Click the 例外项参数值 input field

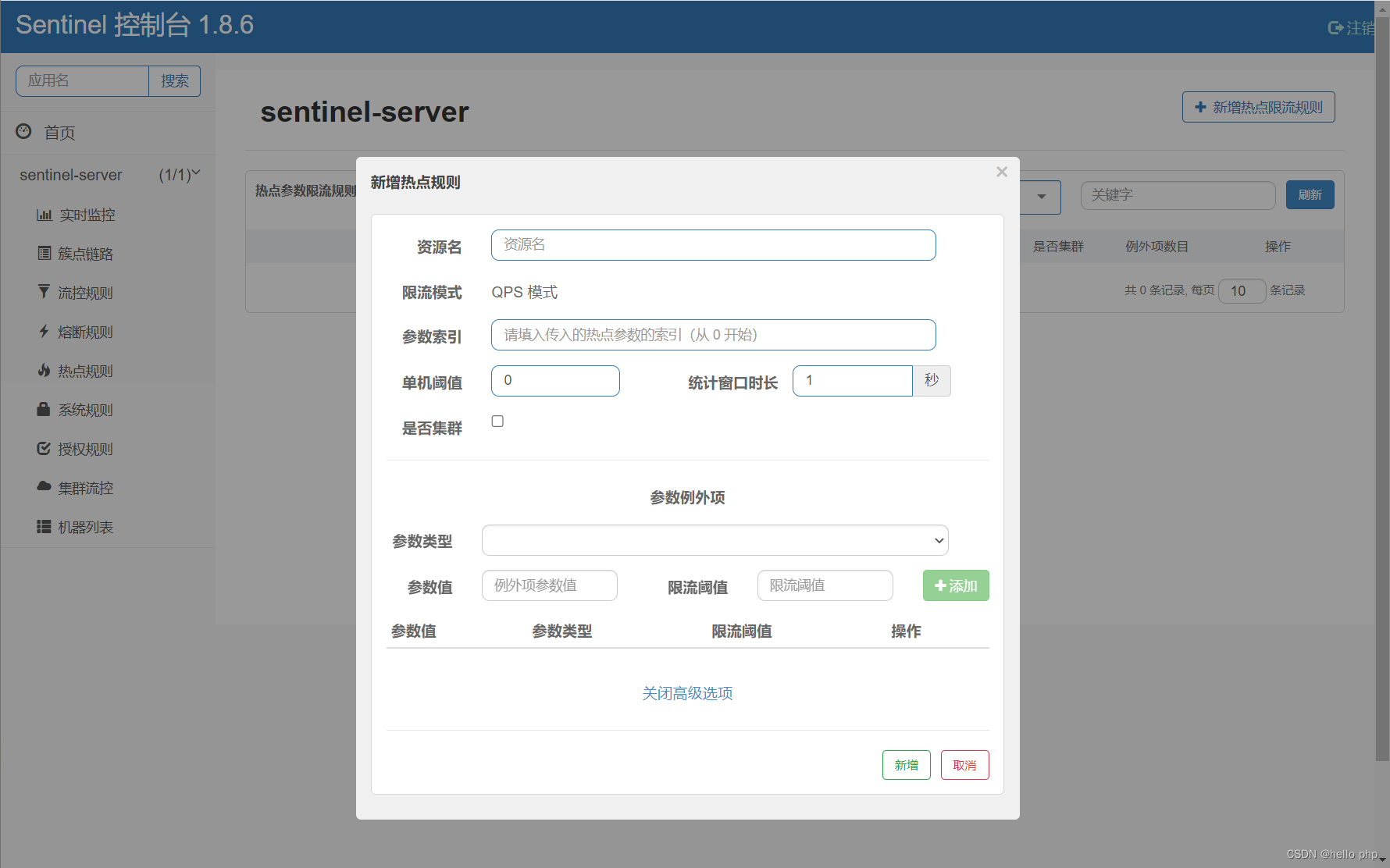coord(550,585)
